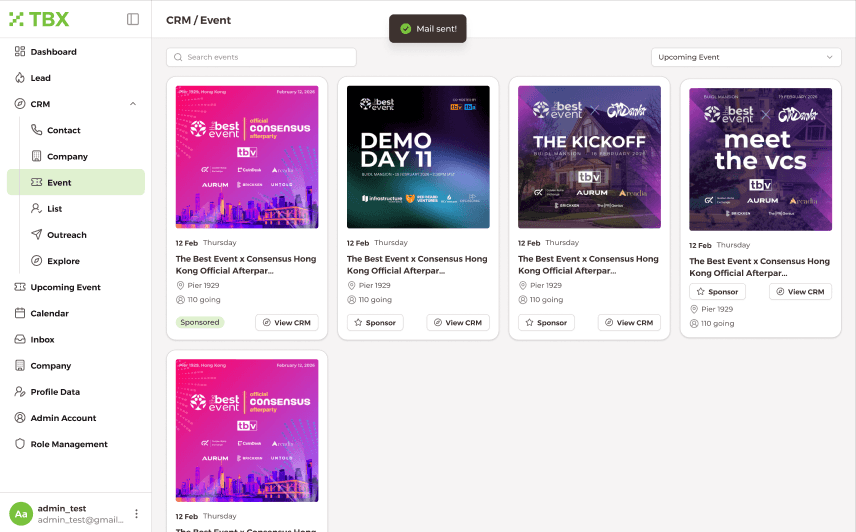
Task: Click the Dashboard grid icon
Action: tap(20, 51)
